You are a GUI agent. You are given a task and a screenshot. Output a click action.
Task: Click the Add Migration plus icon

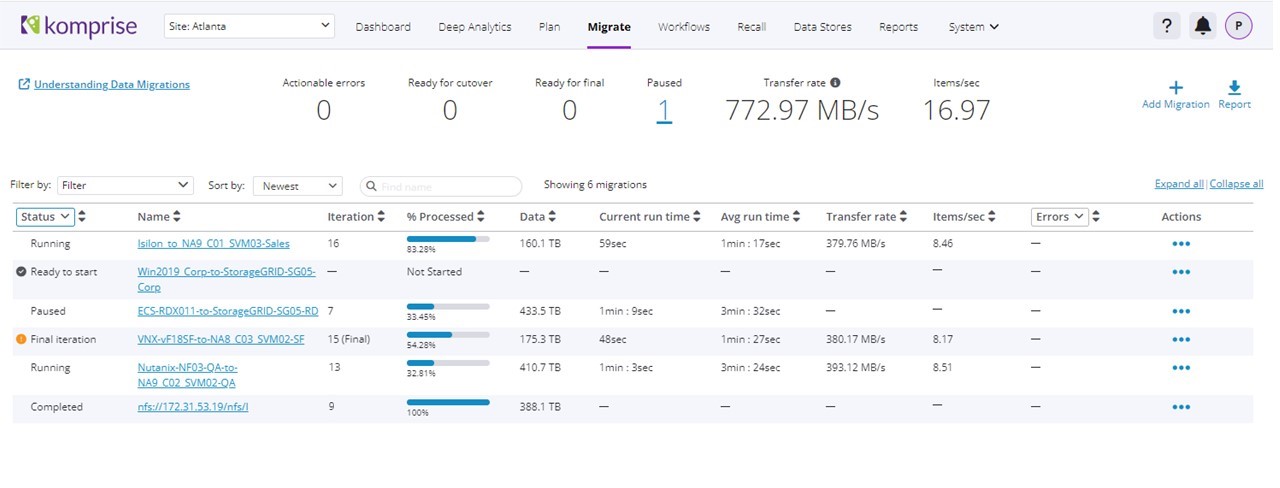point(1176,88)
